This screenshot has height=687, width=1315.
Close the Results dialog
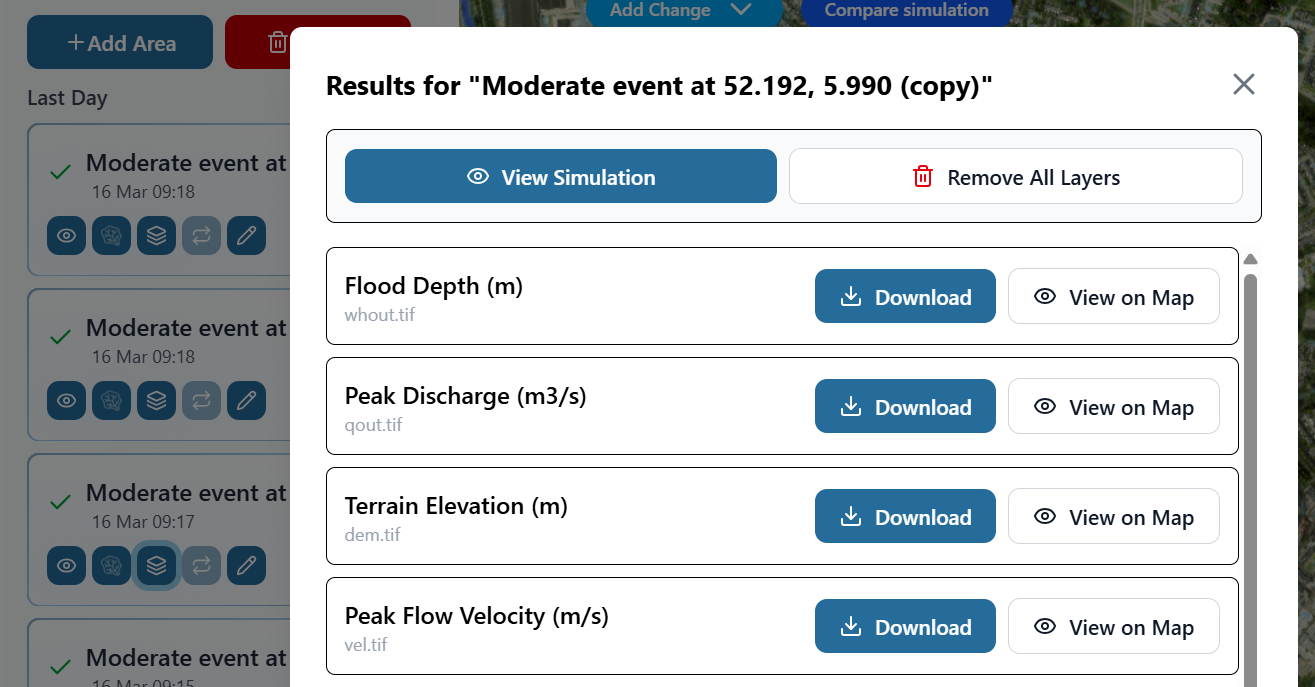[1243, 84]
